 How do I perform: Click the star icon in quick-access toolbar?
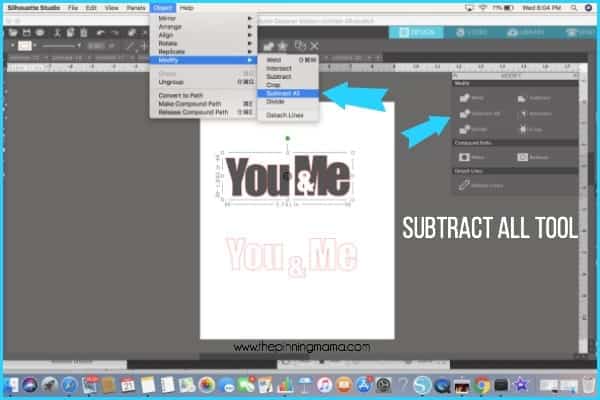(282, 46)
